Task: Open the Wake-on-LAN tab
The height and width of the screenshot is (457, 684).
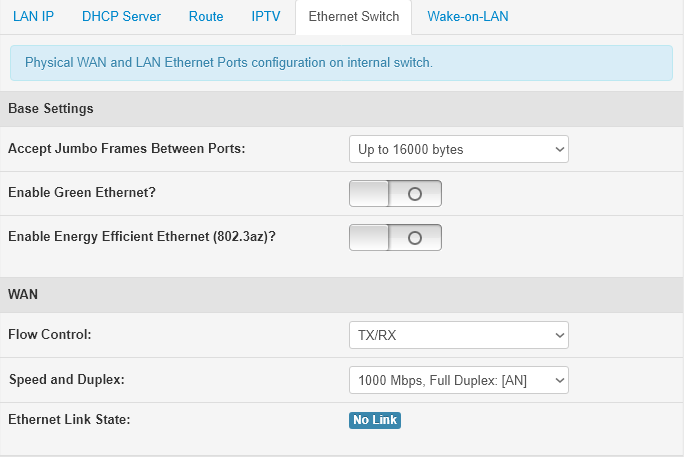Action: [468, 17]
